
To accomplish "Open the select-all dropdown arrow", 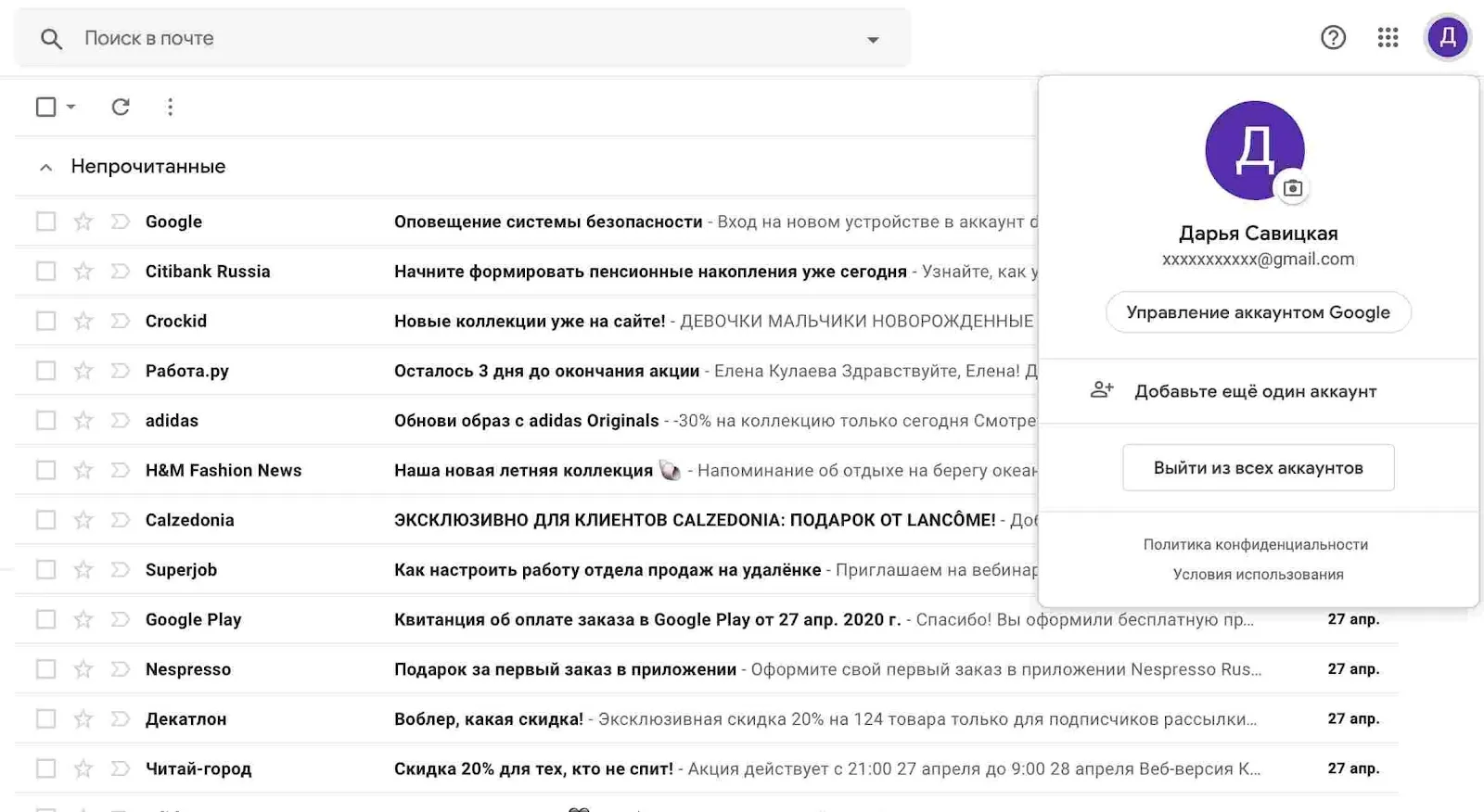I will (70, 107).
